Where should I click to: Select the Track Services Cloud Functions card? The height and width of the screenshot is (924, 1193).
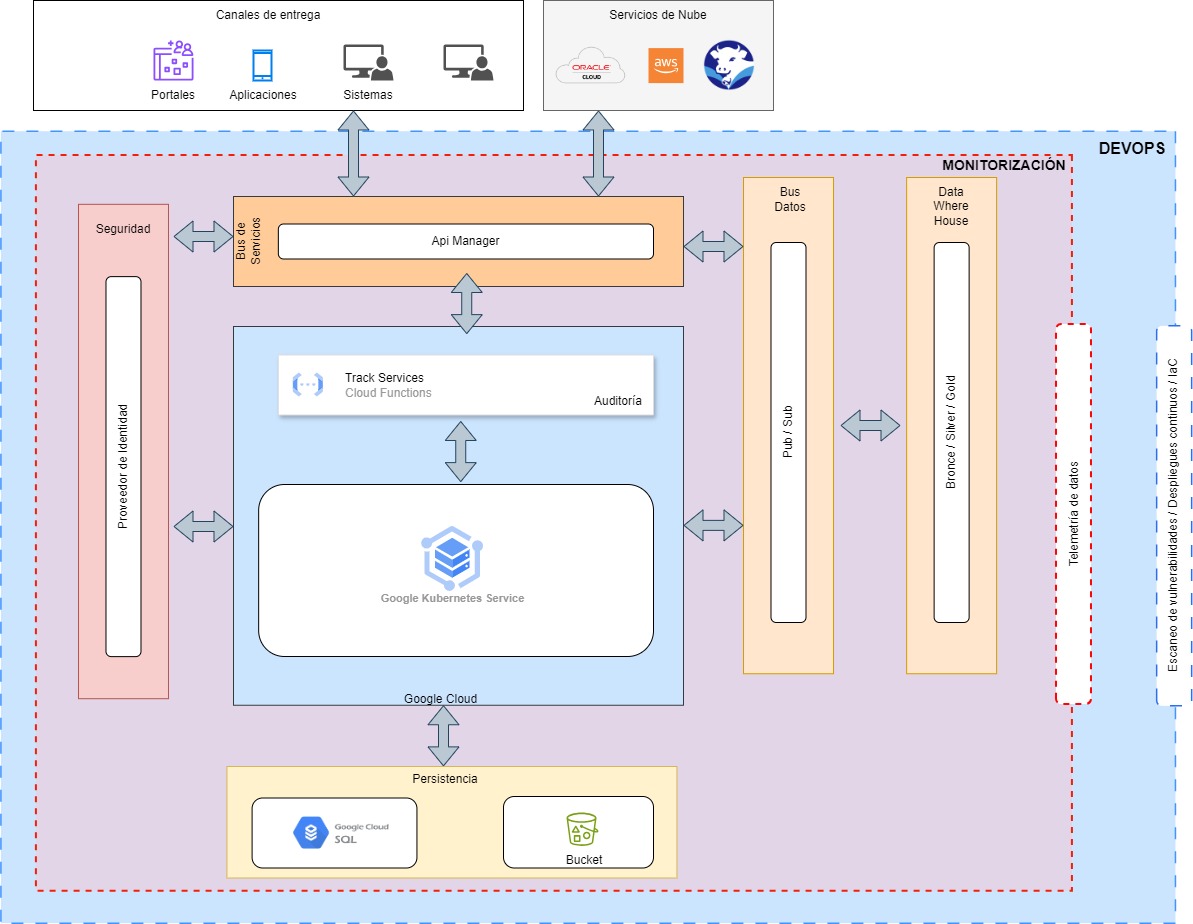[x=466, y=385]
